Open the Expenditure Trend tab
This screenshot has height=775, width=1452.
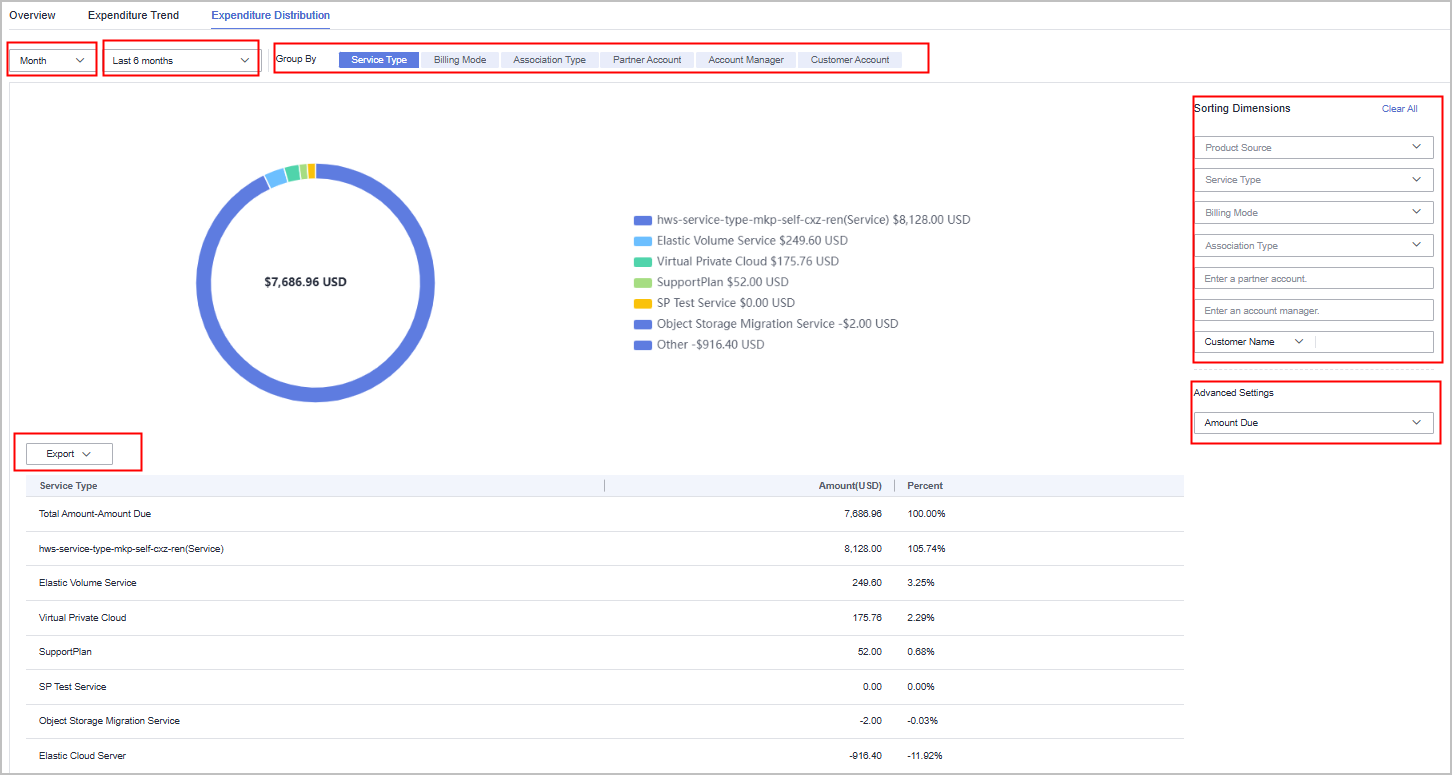coord(133,16)
